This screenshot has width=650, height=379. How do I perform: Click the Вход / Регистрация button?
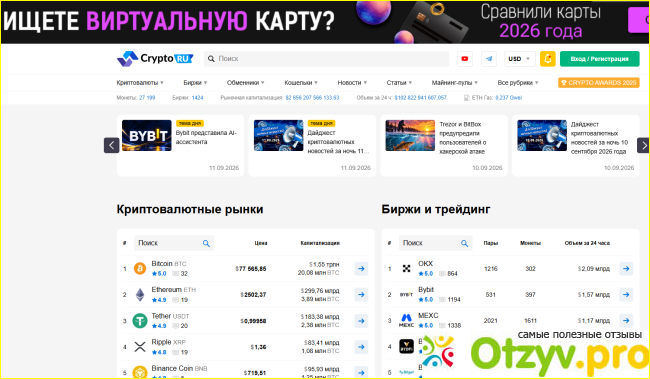click(599, 59)
